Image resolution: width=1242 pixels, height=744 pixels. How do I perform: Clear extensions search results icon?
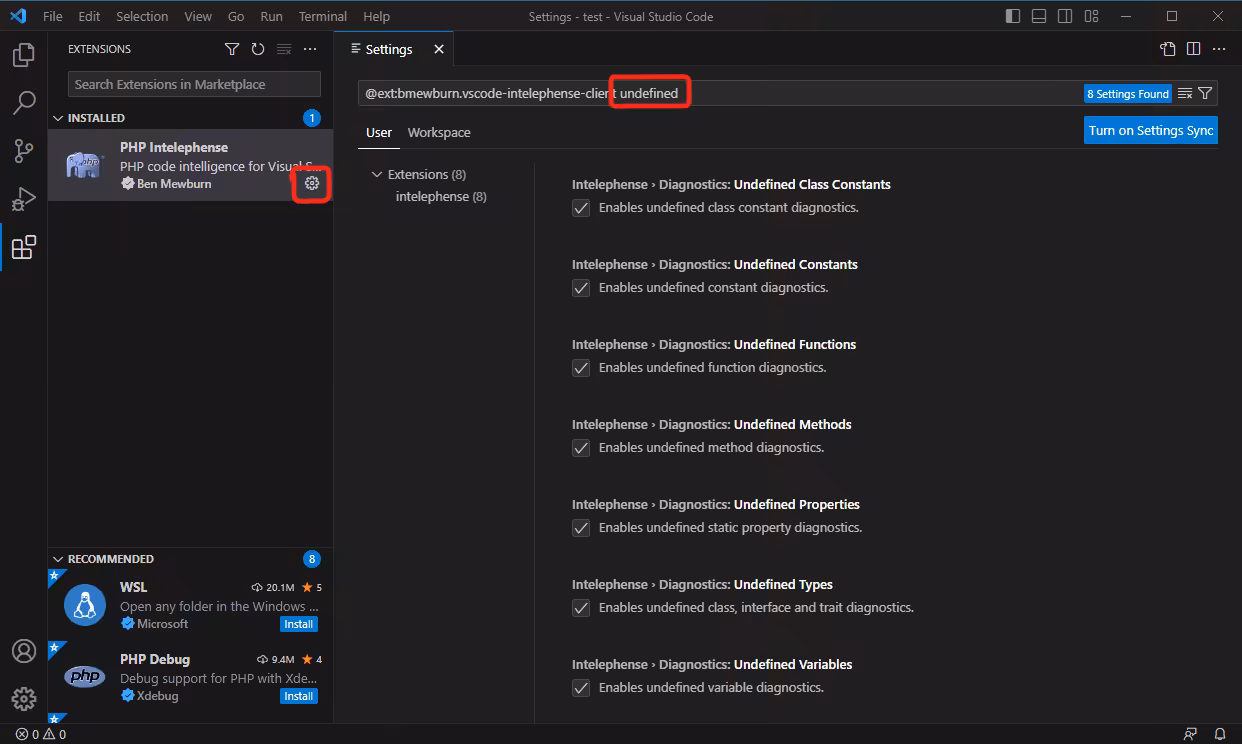284,49
